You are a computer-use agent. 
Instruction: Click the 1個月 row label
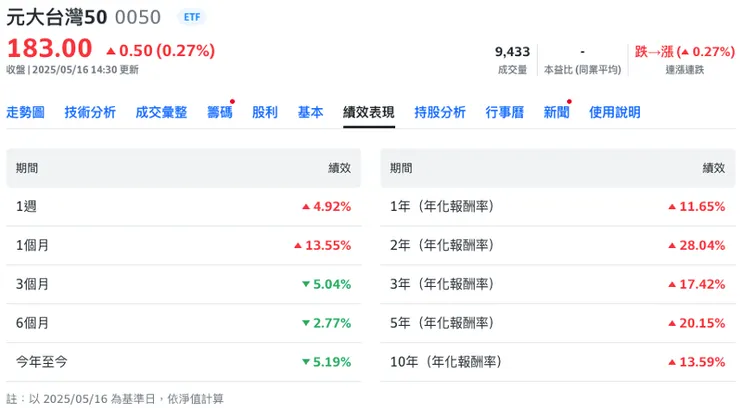[x=33, y=245]
